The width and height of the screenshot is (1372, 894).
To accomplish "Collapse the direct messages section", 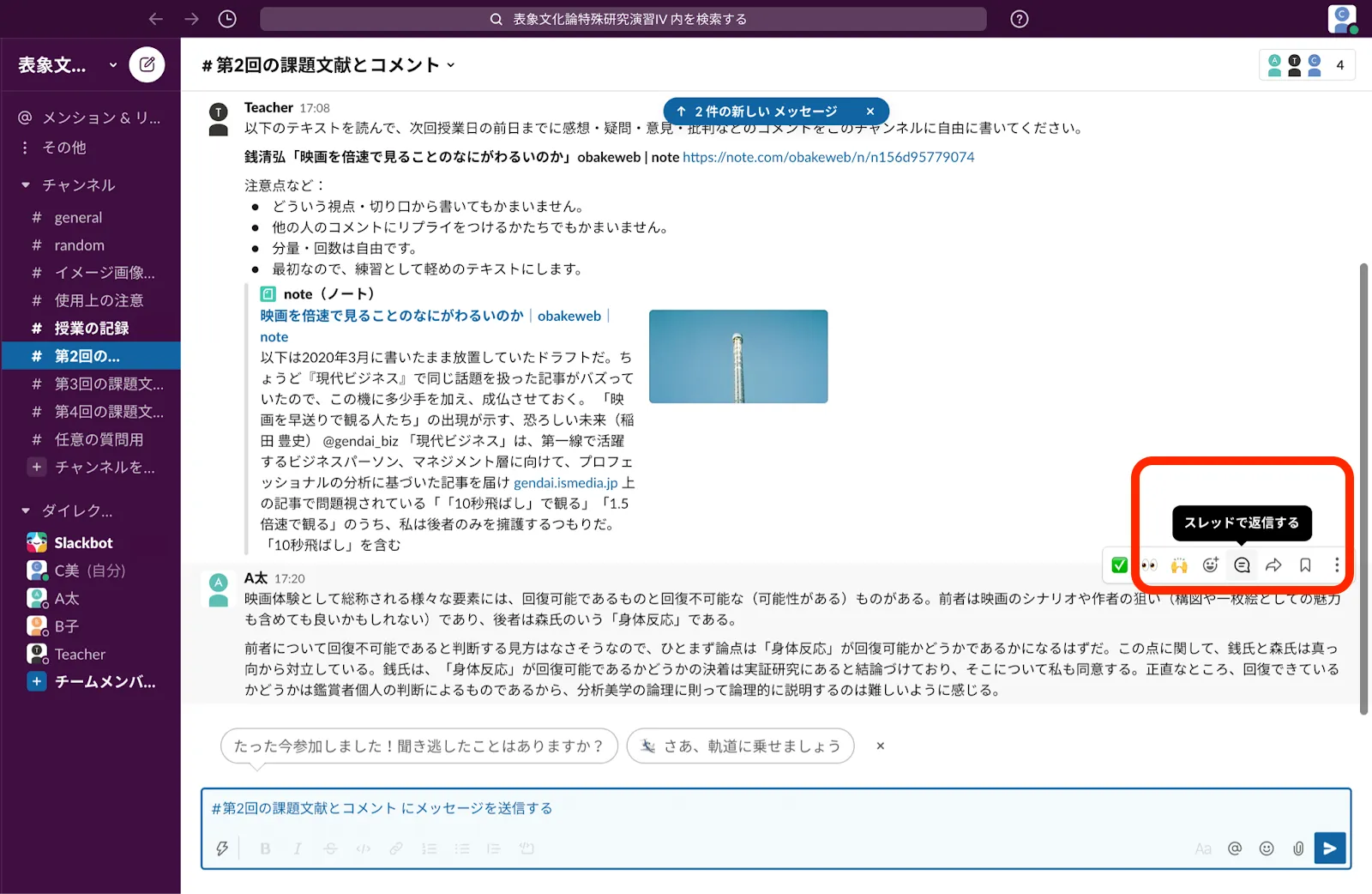I will 26,511.
